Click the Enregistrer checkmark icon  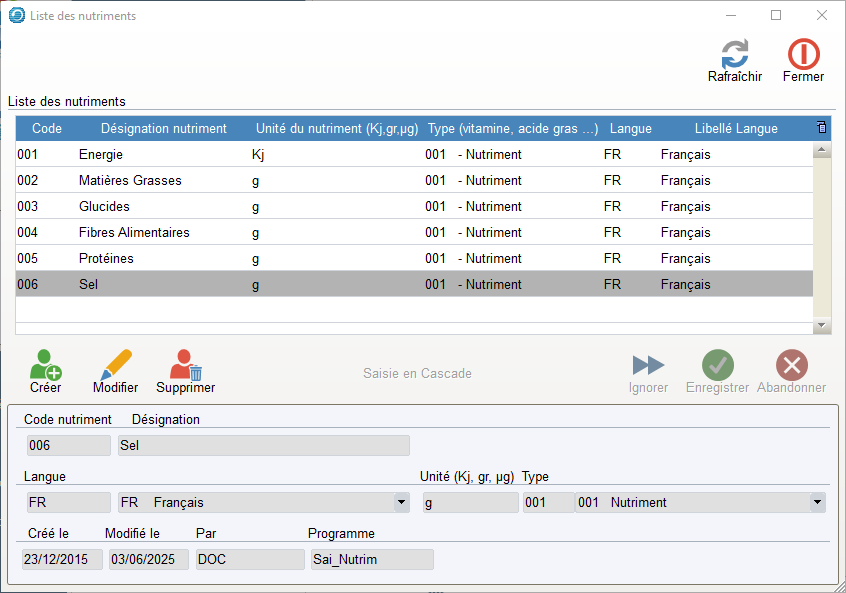pyautogui.click(x=717, y=366)
